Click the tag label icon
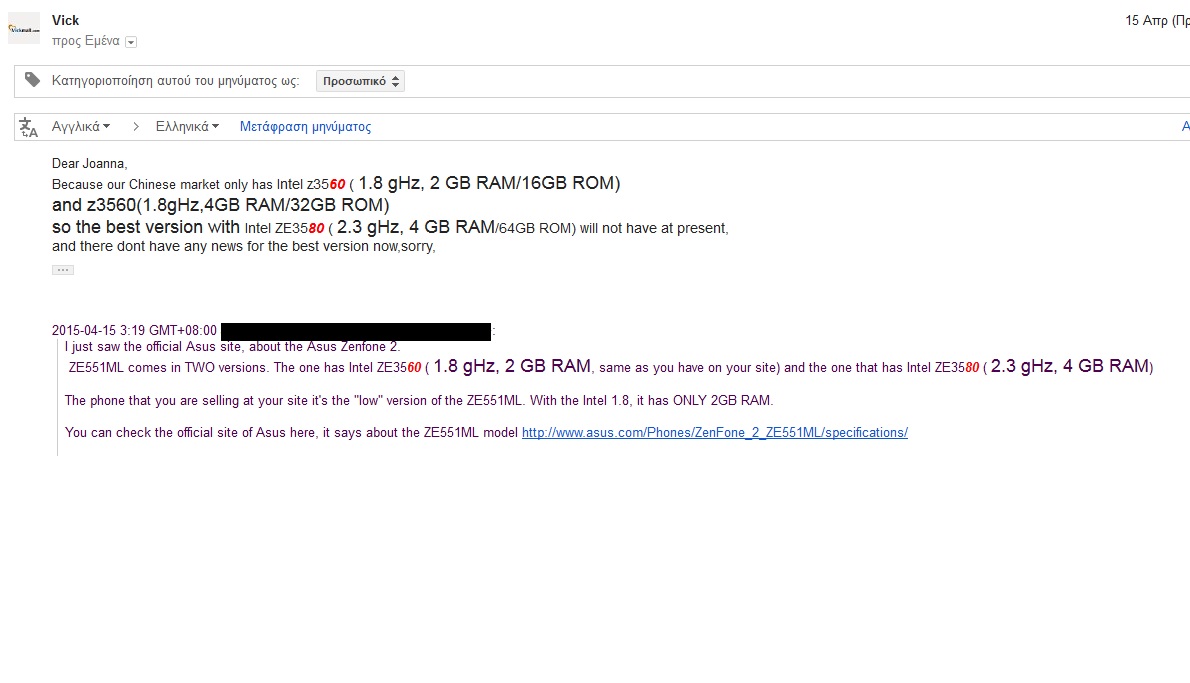 click(32, 80)
